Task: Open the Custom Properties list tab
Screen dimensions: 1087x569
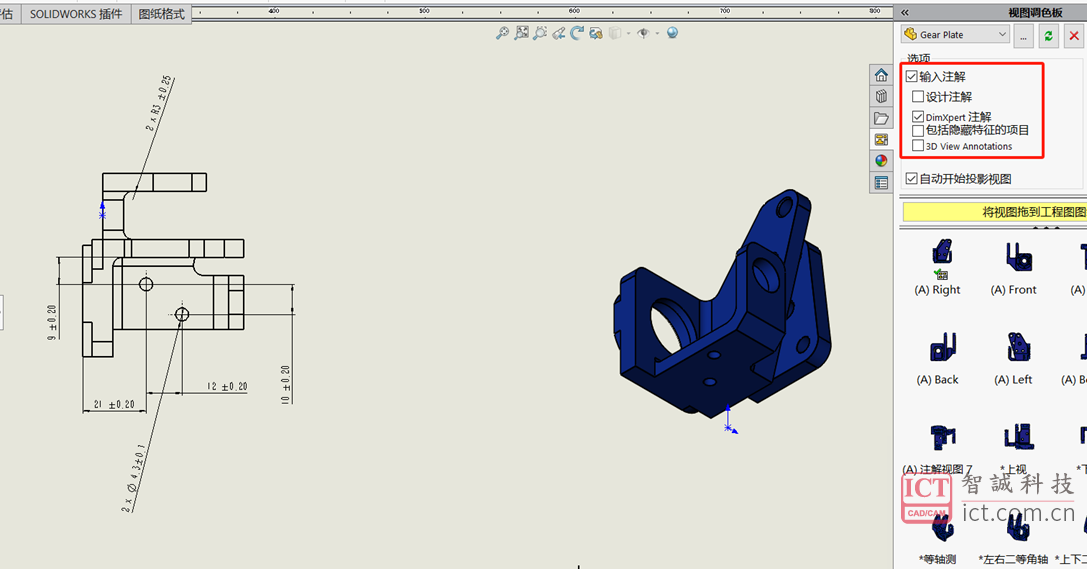Action: coord(881,182)
